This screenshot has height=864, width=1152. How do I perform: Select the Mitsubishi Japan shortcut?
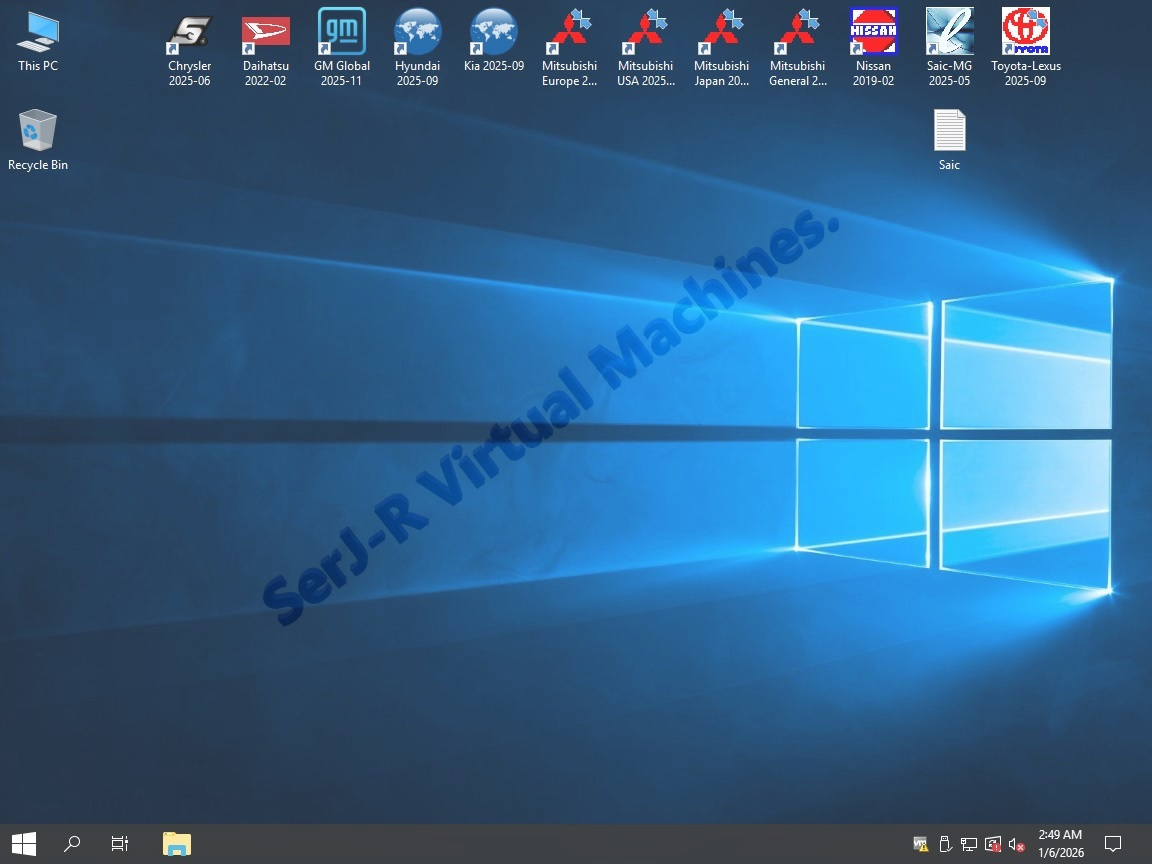click(721, 33)
